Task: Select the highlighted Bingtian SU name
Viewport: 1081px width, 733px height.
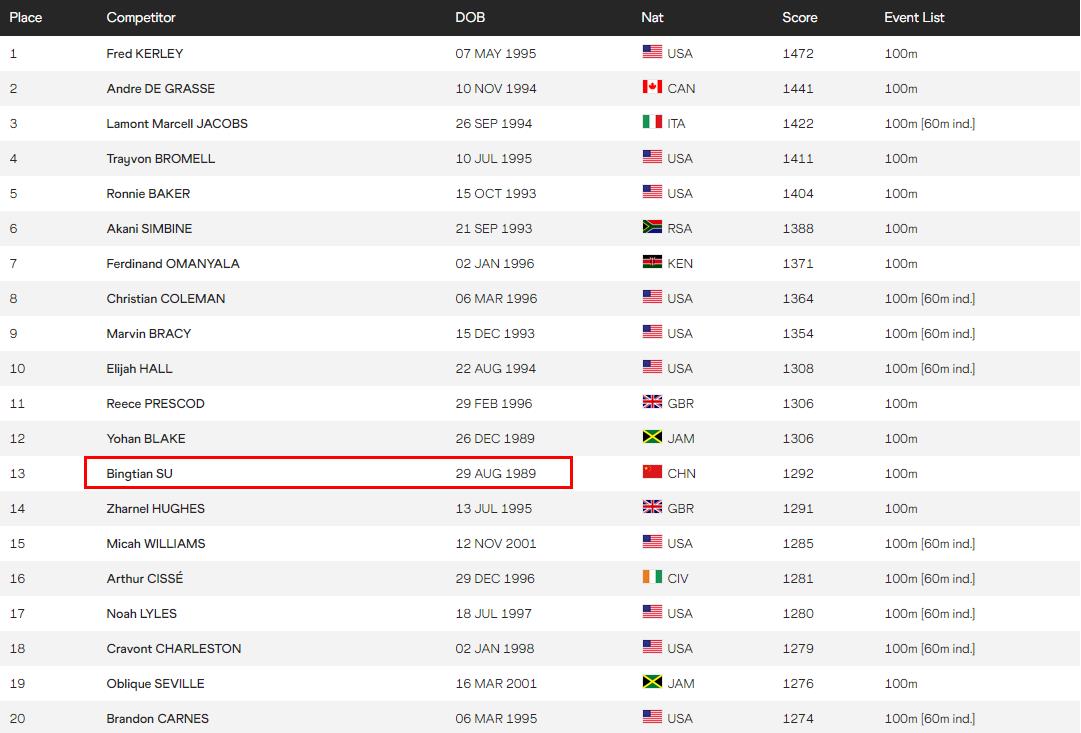Action: (x=140, y=473)
